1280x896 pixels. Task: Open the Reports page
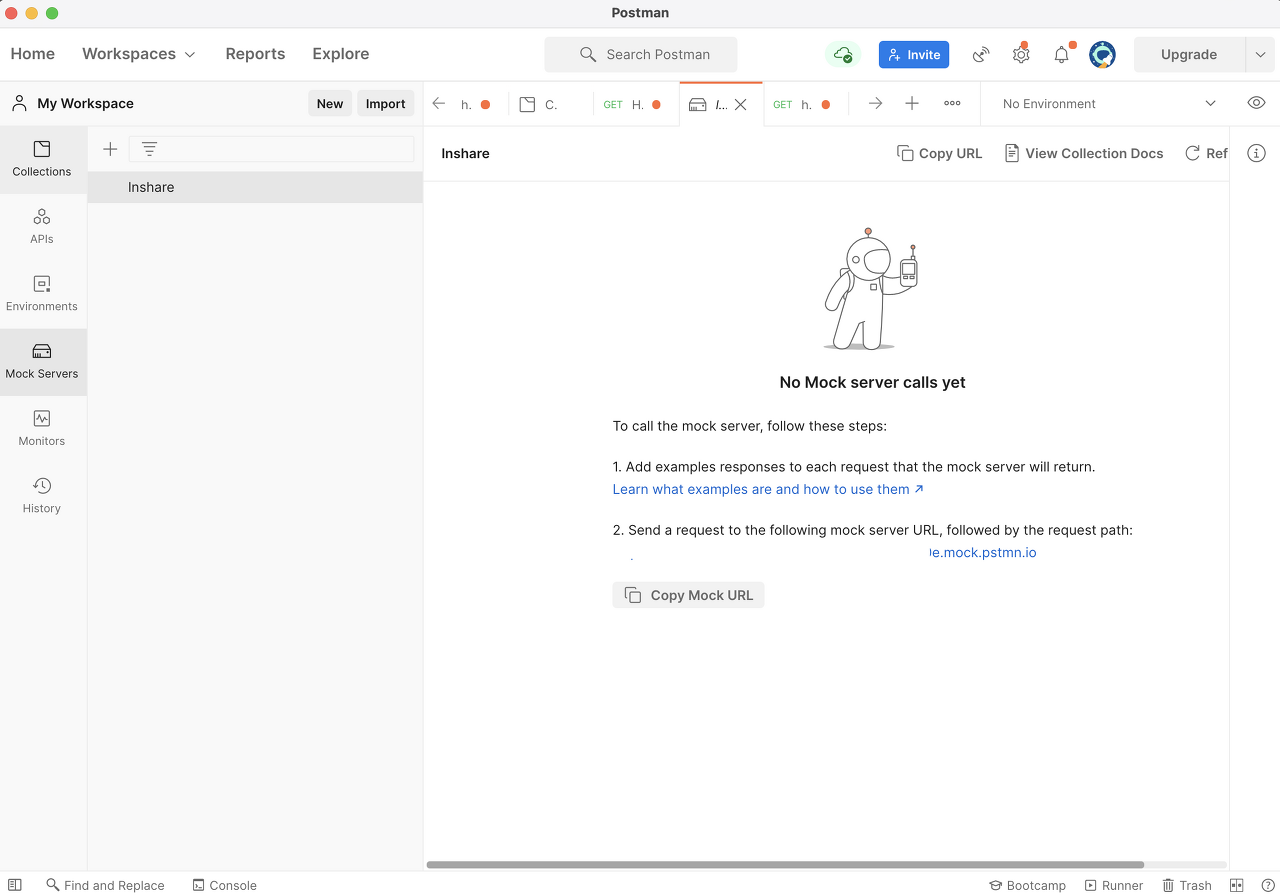(x=255, y=54)
